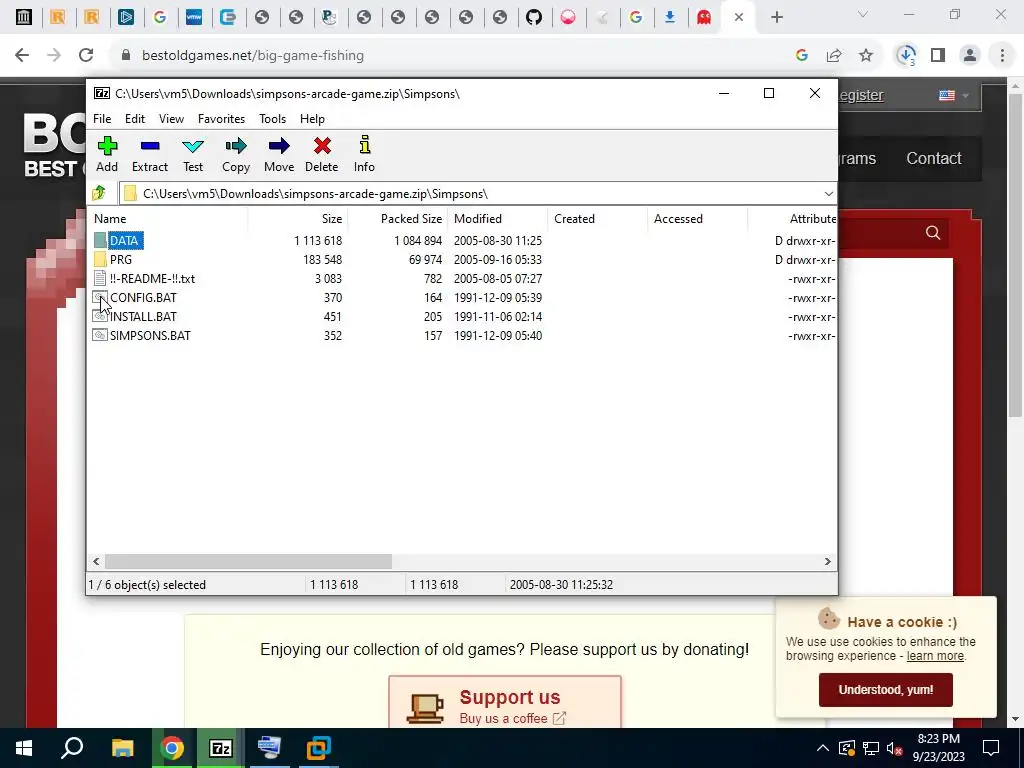
Task: Open the GitHub browser tab
Action: [x=534, y=17]
